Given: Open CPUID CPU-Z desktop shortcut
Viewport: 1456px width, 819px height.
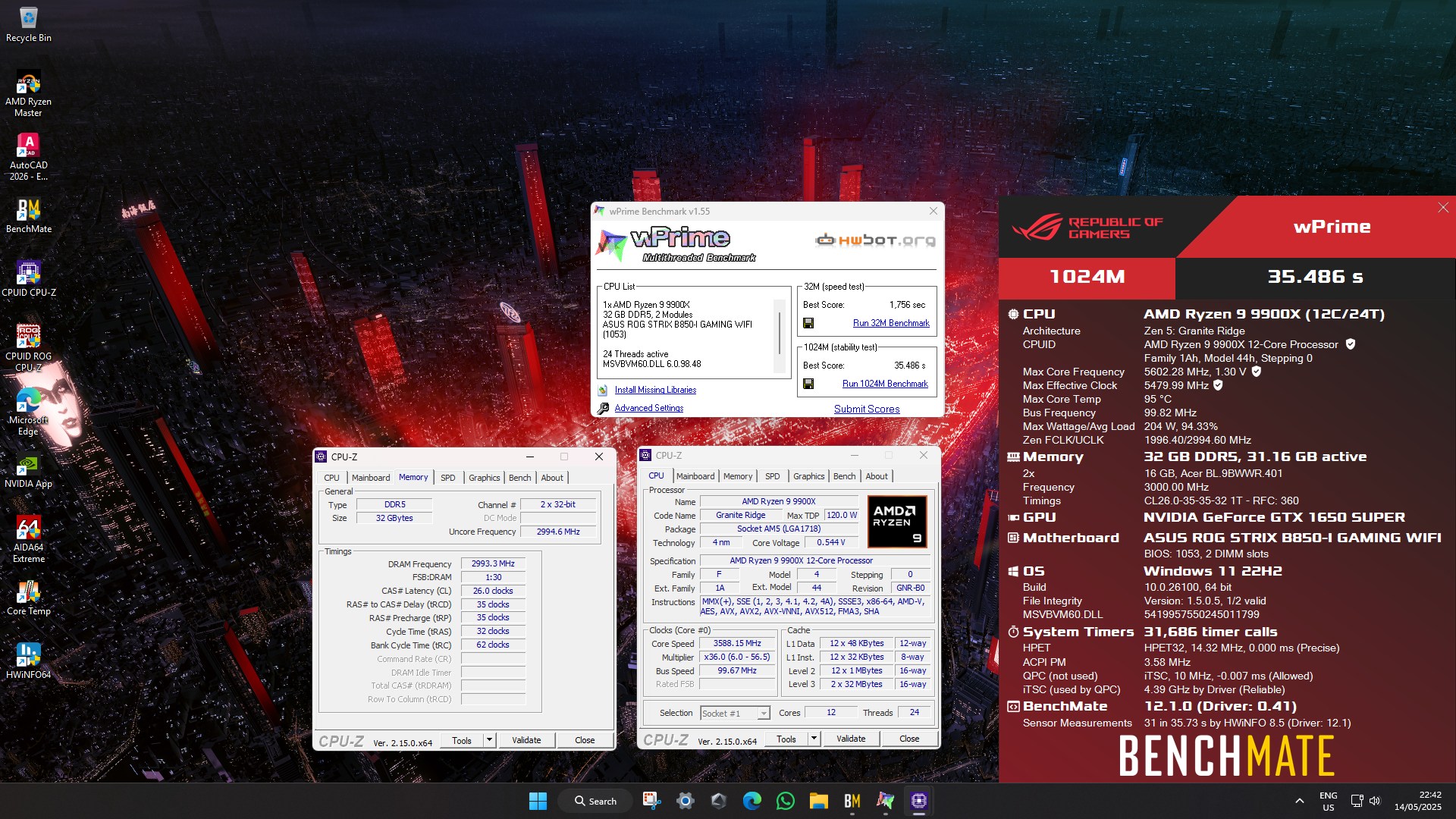Looking at the screenshot, I should coord(28,279).
